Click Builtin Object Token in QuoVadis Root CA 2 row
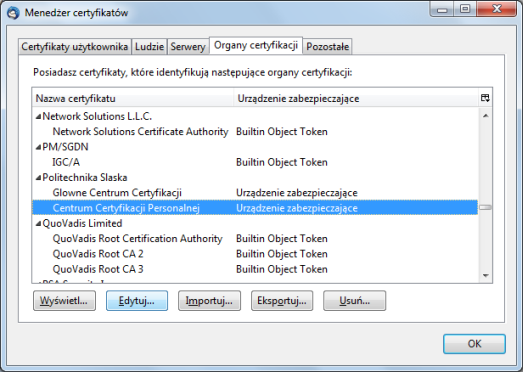 [x=282, y=254]
